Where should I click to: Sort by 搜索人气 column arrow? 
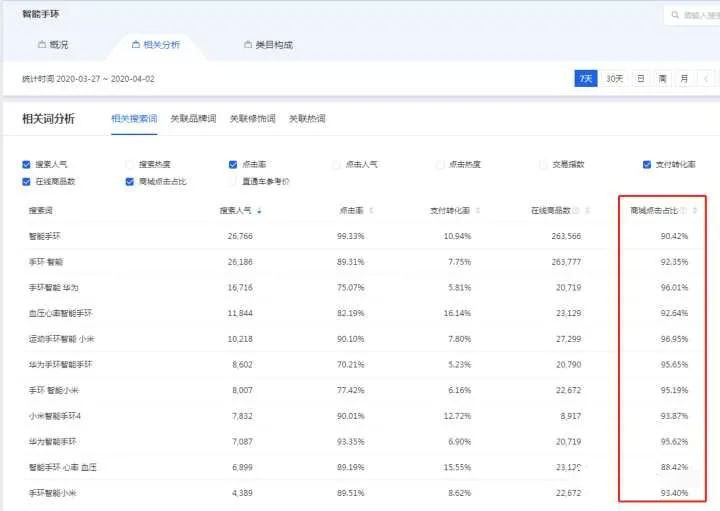click(259, 211)
